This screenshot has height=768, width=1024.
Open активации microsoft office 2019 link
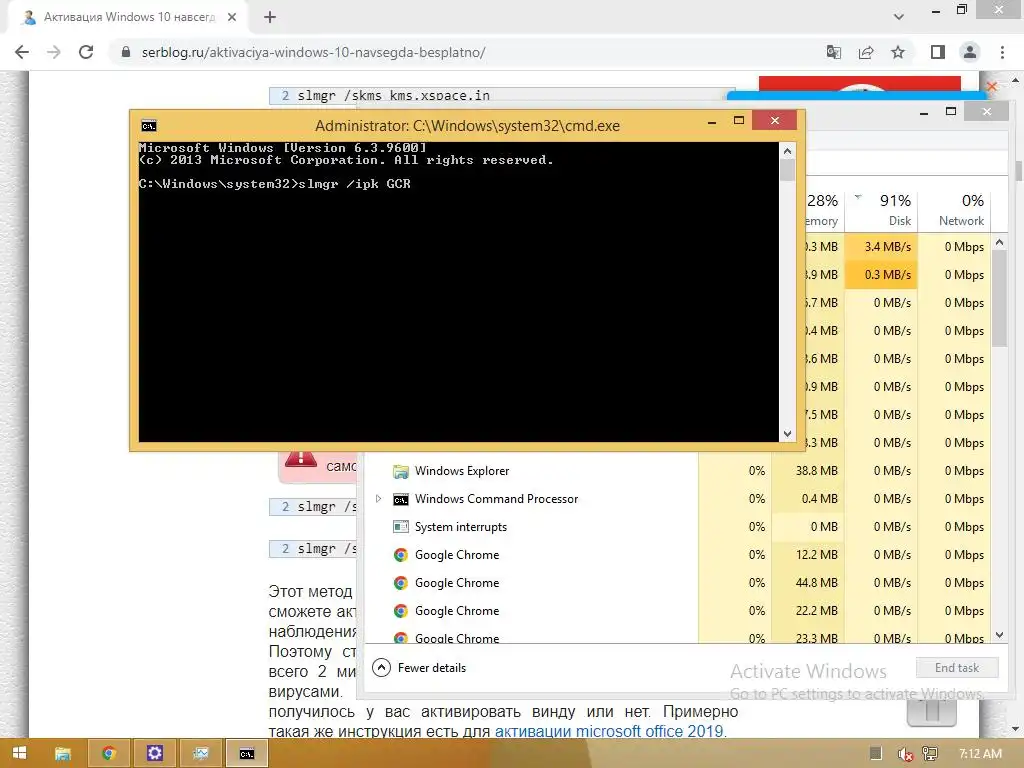pyautogui.click(x=610, y=731)
